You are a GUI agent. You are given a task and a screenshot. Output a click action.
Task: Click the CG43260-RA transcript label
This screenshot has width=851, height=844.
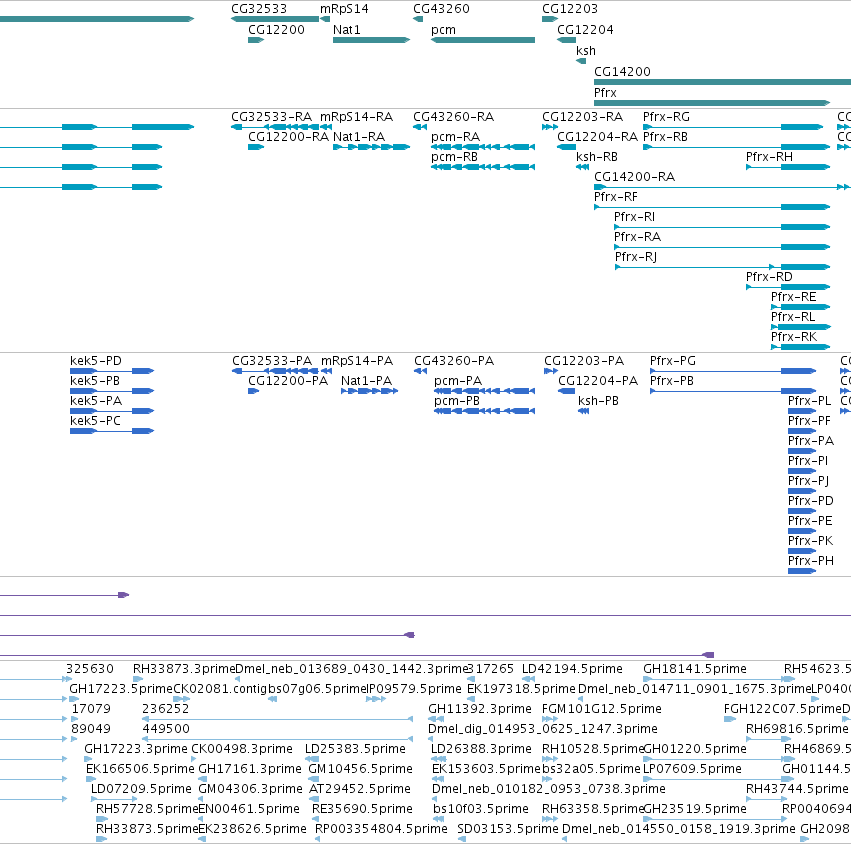(x=453, y=117)
